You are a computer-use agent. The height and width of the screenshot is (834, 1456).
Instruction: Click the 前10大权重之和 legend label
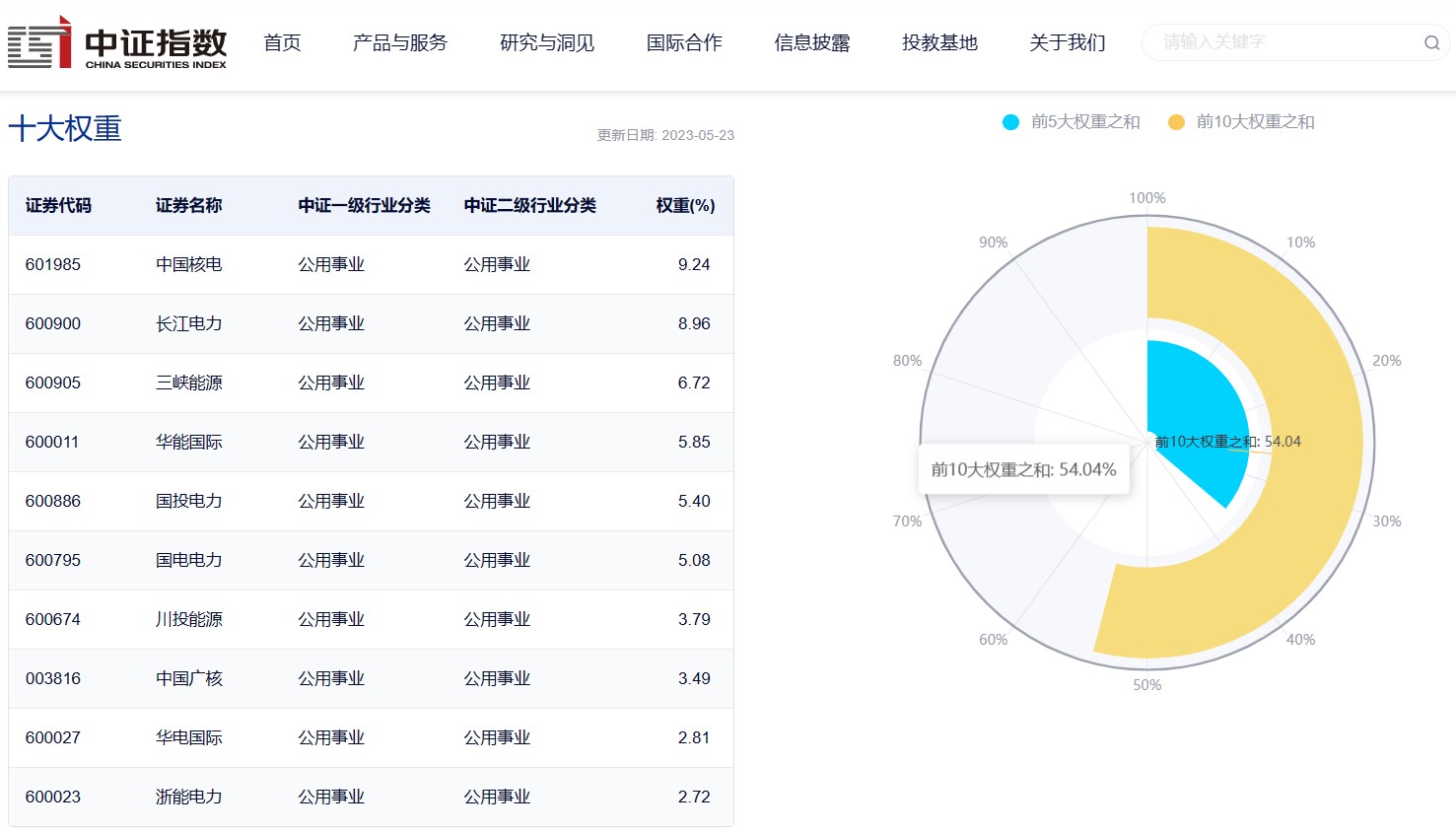1255,122
